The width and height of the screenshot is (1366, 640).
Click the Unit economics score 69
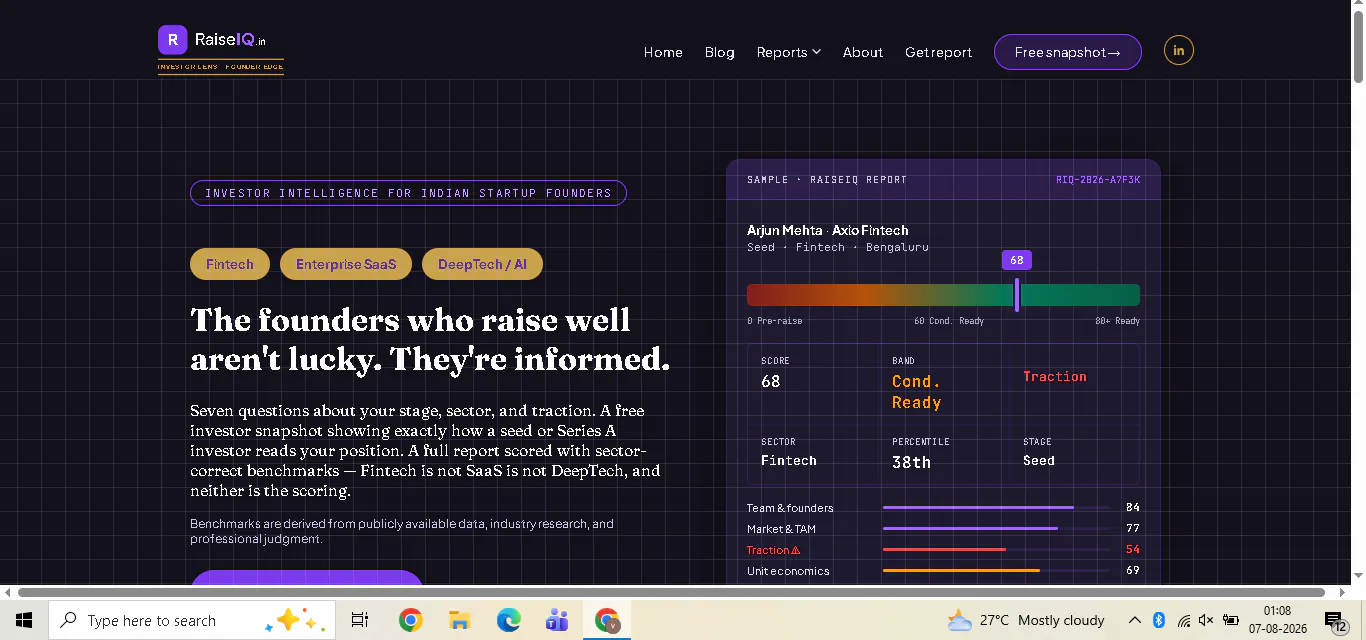1133,571
